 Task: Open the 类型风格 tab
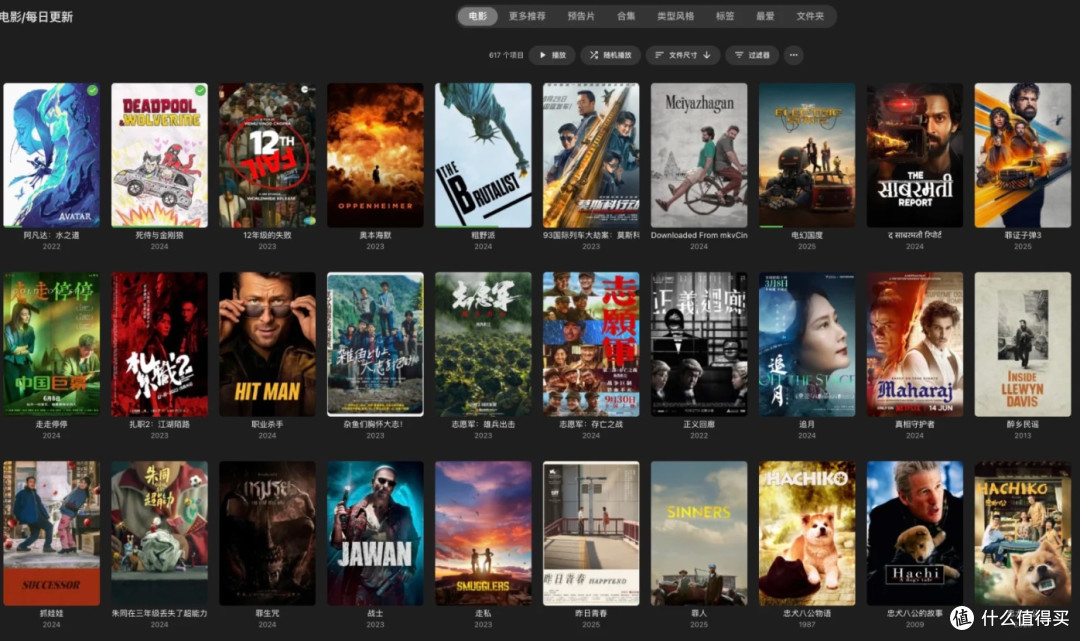click(676, 16)
